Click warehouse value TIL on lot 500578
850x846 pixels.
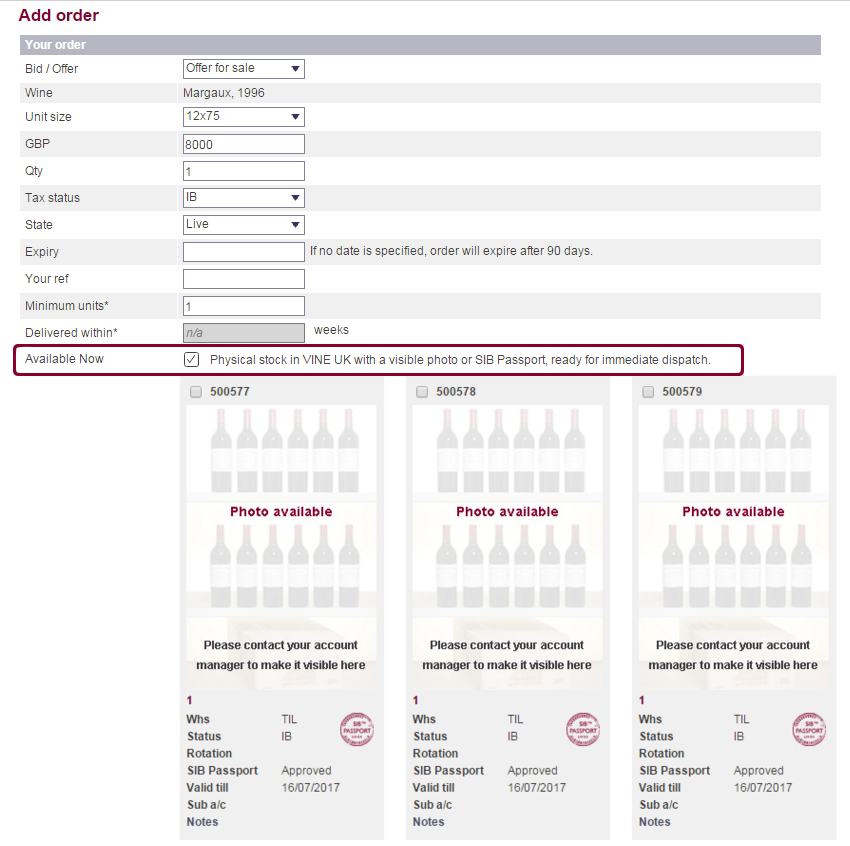point(515,719)
